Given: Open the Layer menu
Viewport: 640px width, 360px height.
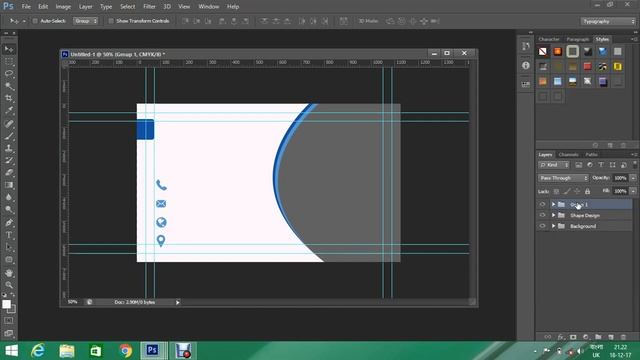Looking at the screenshot, I should coord(85,7).
